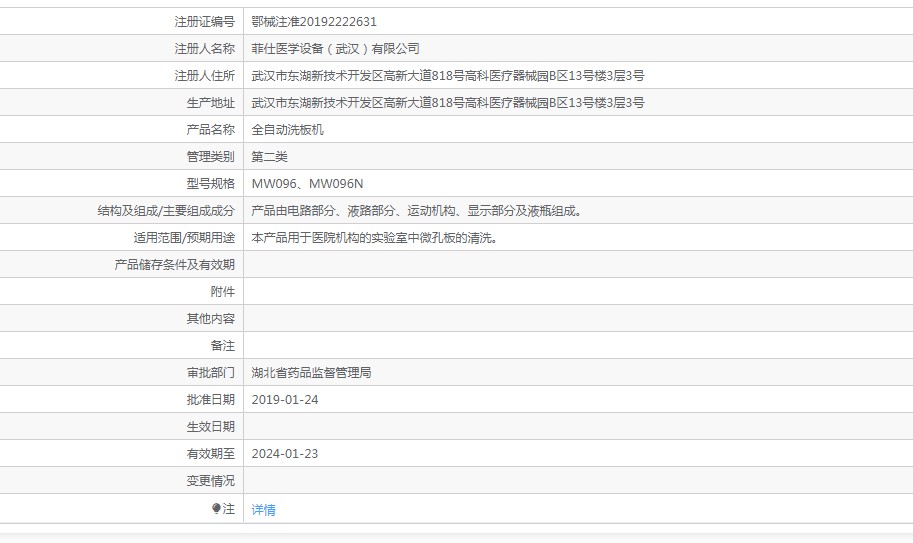Image resolution: width=913 pixels, height=543 pixels.
Task: Click management category value 第二类
Action: pos(269,156)
